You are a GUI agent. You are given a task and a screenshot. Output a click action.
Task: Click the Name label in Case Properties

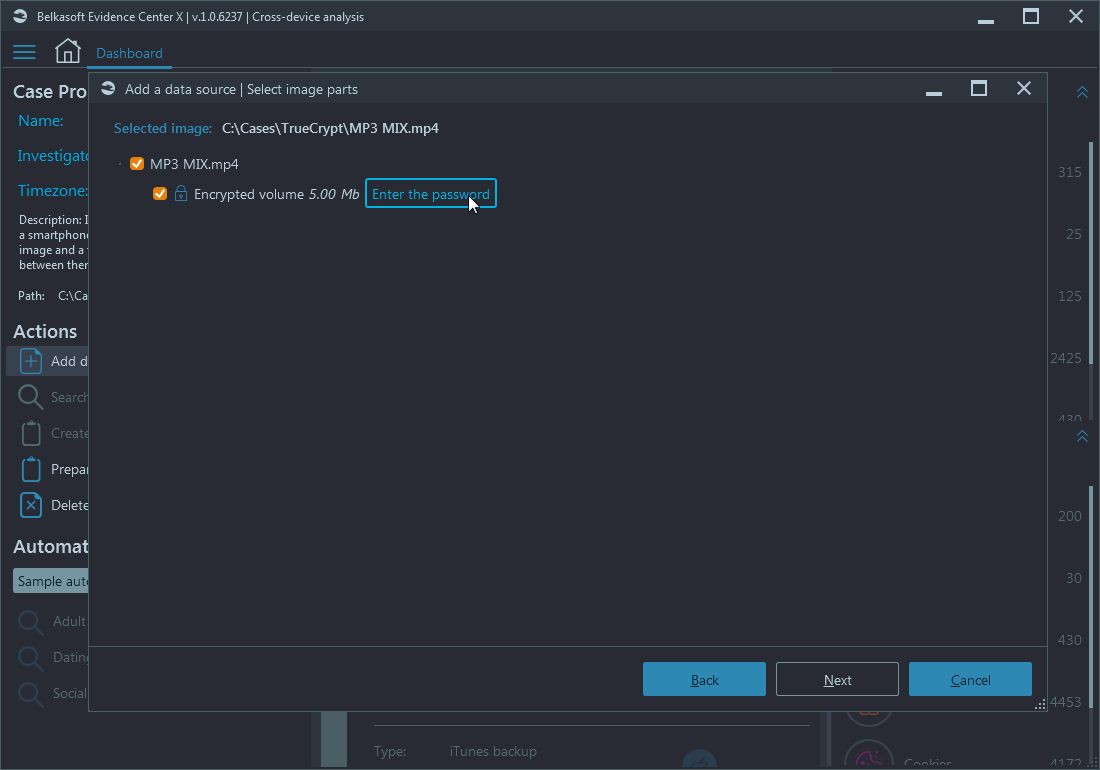41,121
